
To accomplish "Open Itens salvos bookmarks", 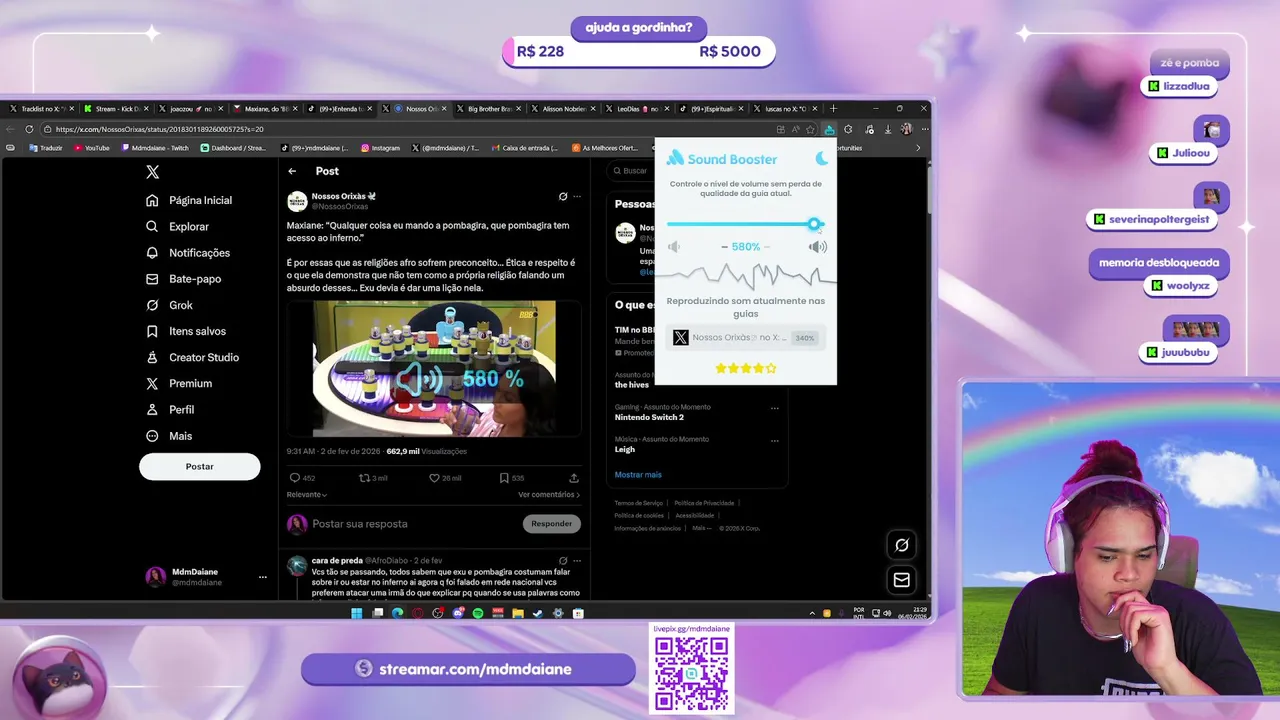I will [x=186, y=331].
